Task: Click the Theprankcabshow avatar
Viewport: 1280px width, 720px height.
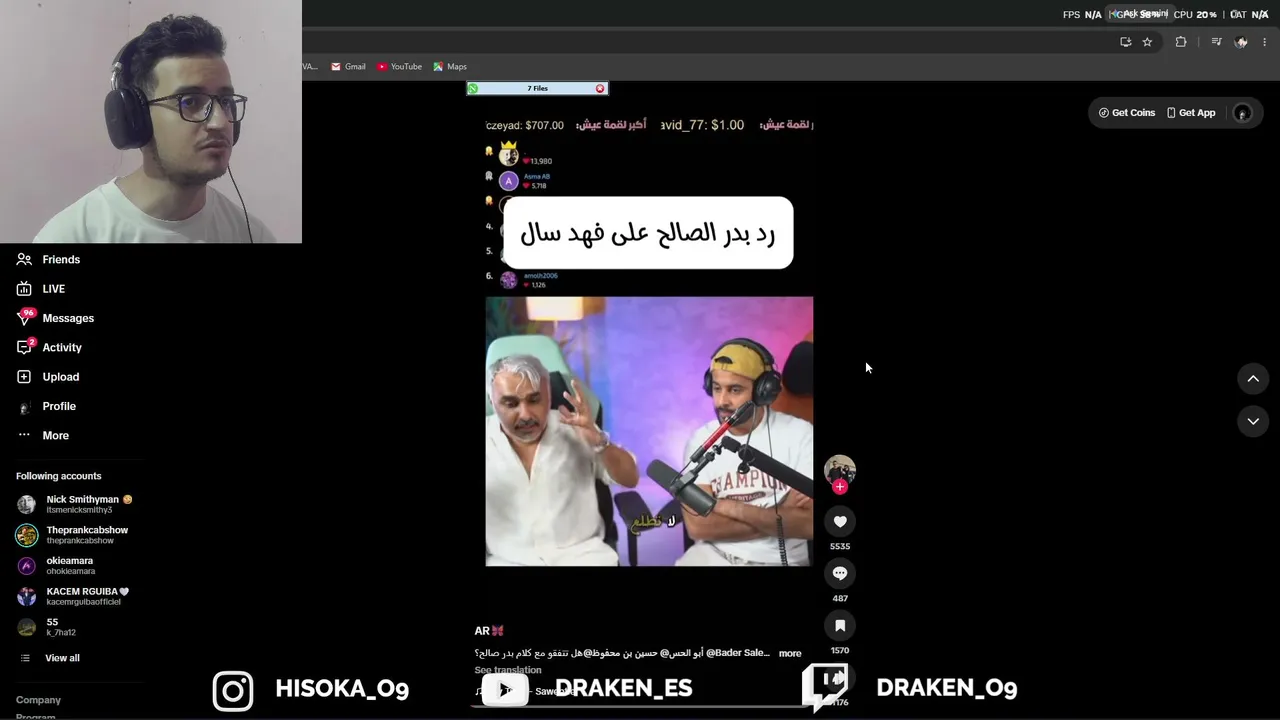Action: click(x=27, y=535)
